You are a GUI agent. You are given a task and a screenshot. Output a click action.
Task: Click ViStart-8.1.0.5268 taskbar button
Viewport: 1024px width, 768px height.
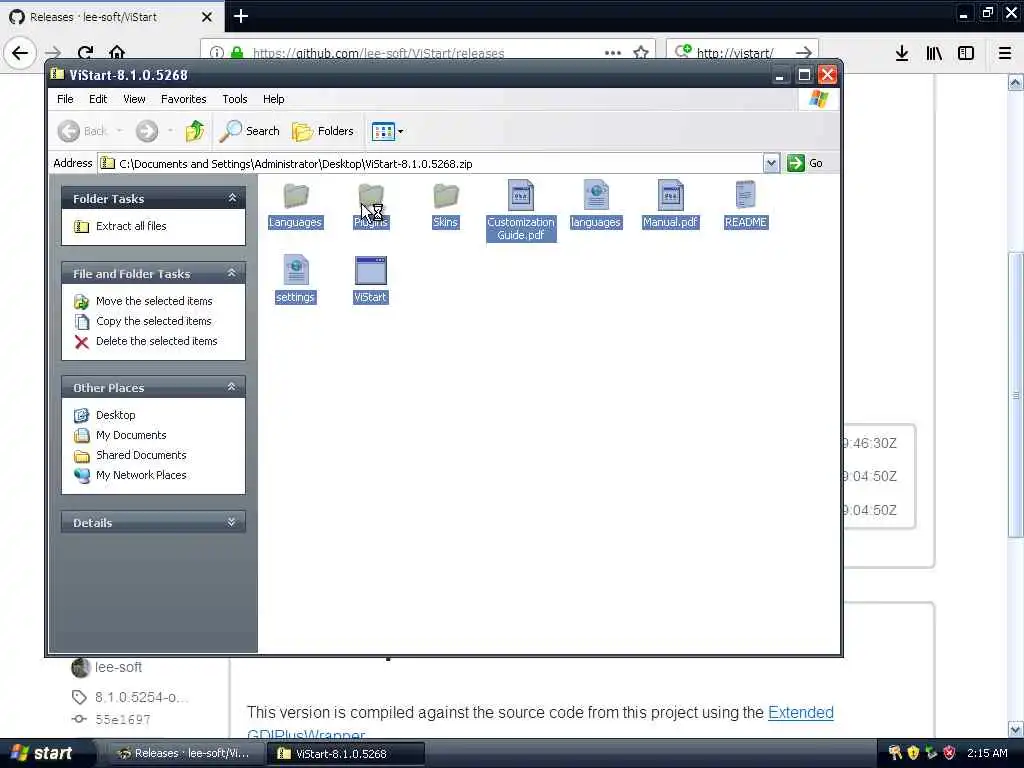(345, 753)
